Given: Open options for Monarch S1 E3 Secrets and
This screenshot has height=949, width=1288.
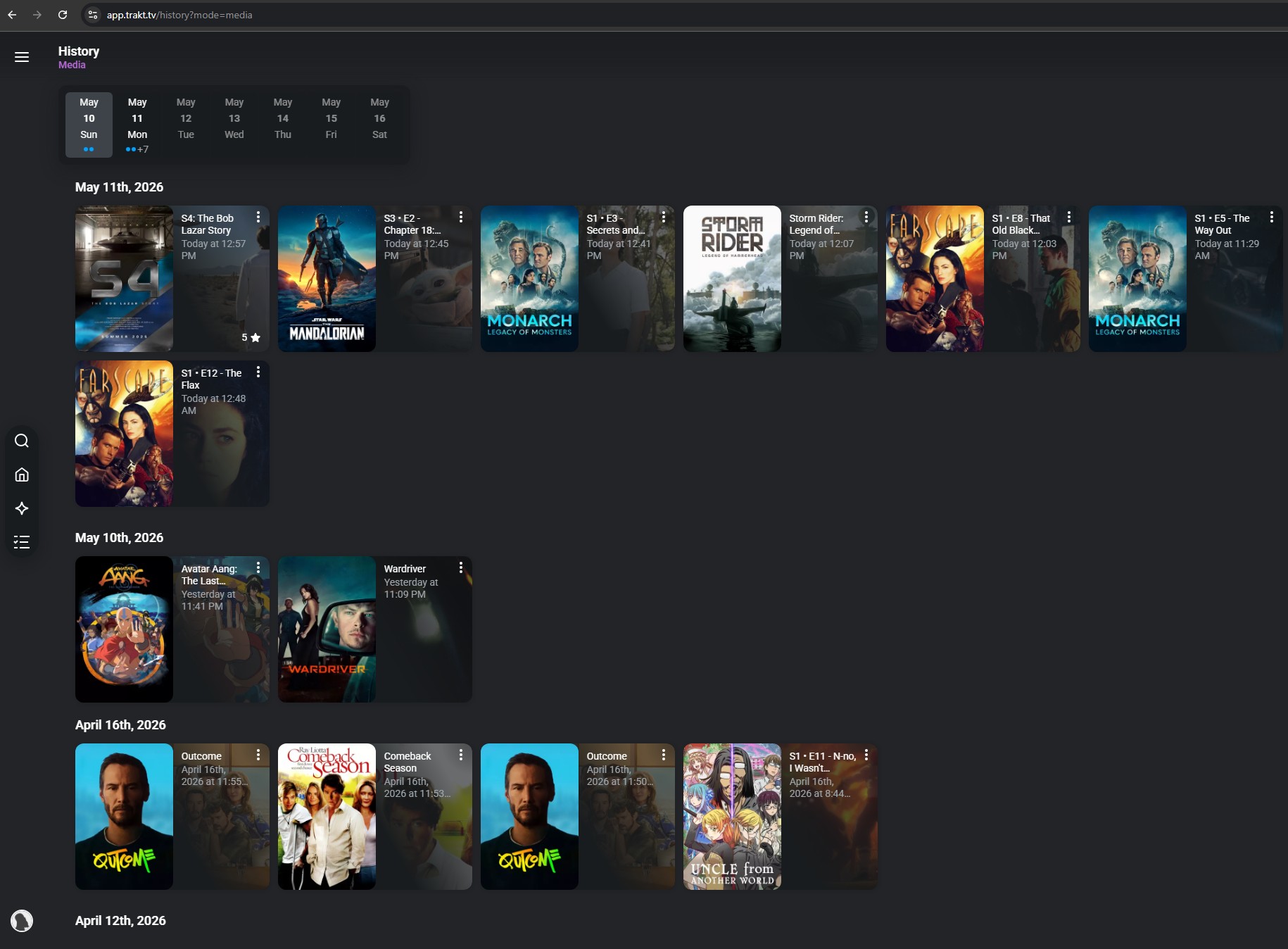Looking at the screenshot, I should pos(664,217).
